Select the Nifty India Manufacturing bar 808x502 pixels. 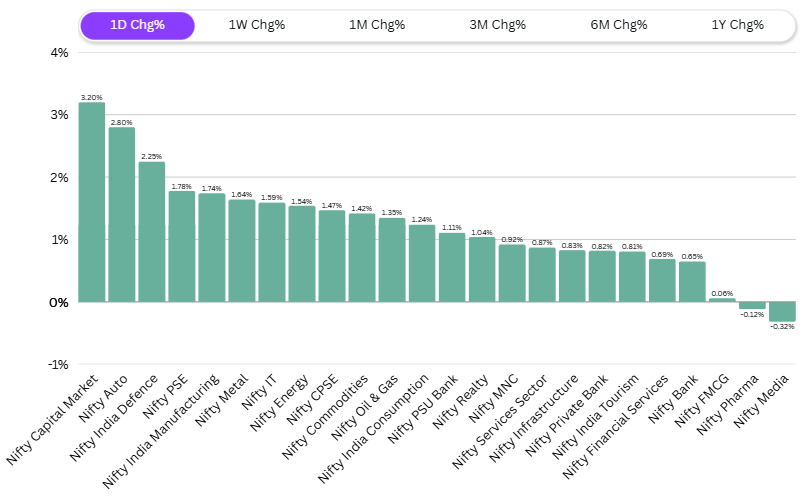click(212, 248)
